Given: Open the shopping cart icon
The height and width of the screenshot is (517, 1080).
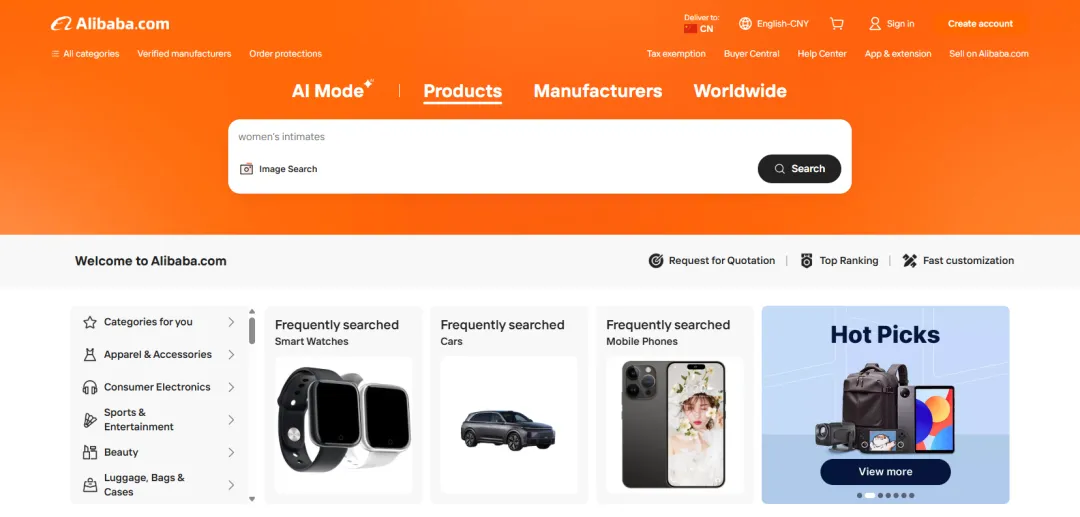Looking at the screenshot, I should [837, 24].
